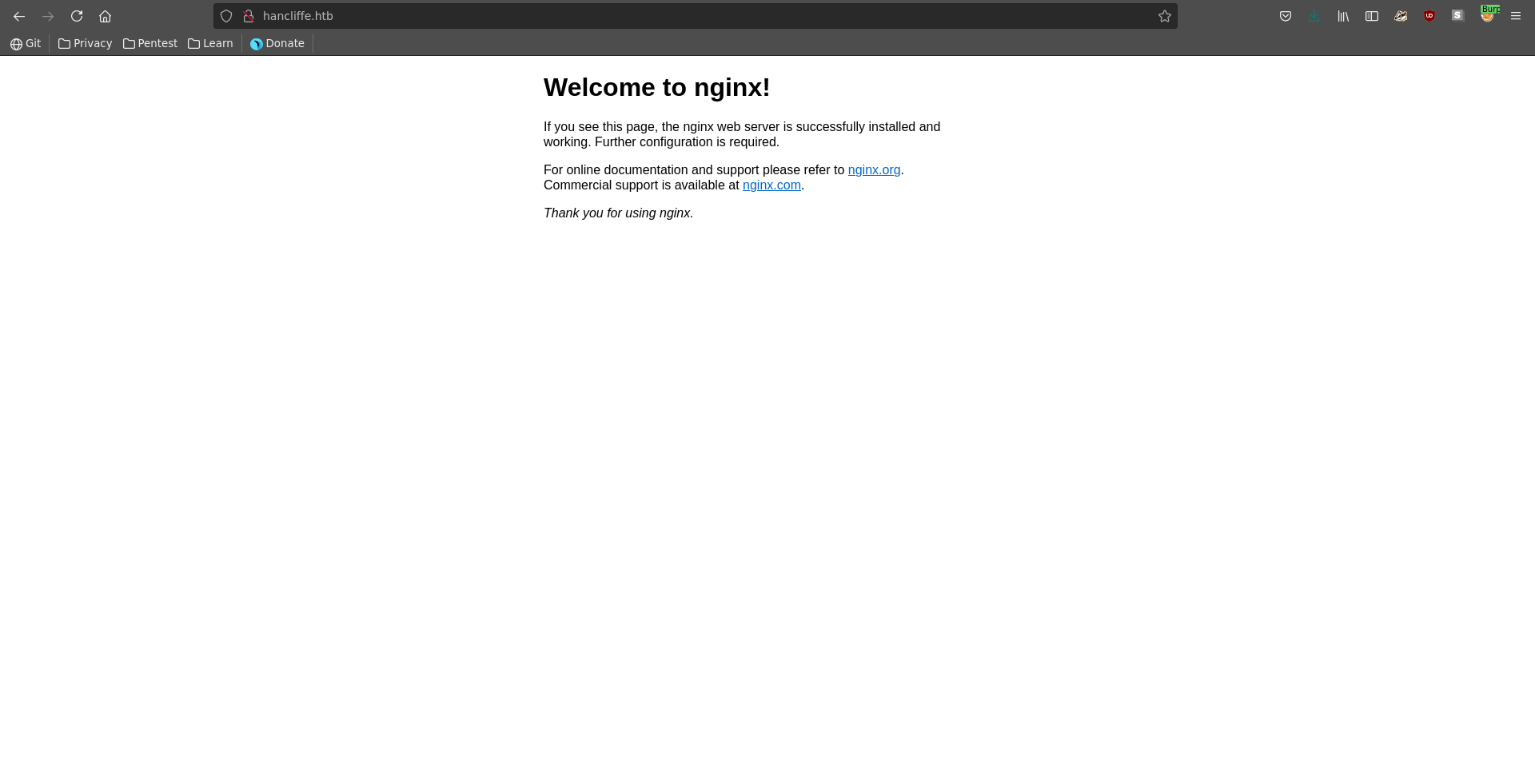Go to the browser home page
The image size is (1535, 784).
(x=105, y=16)
